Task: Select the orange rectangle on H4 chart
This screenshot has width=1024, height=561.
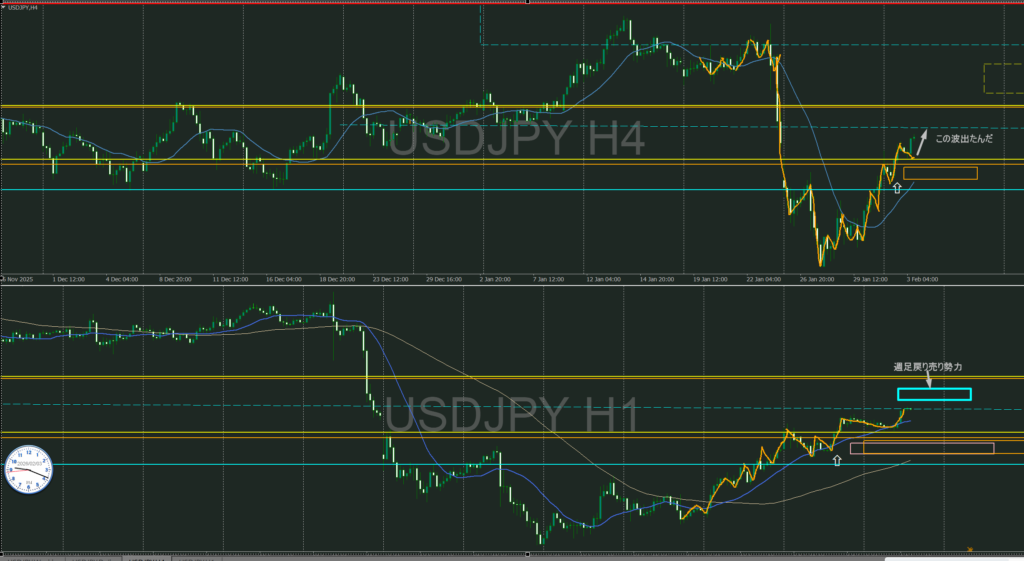Action: [x=939, y=173]
